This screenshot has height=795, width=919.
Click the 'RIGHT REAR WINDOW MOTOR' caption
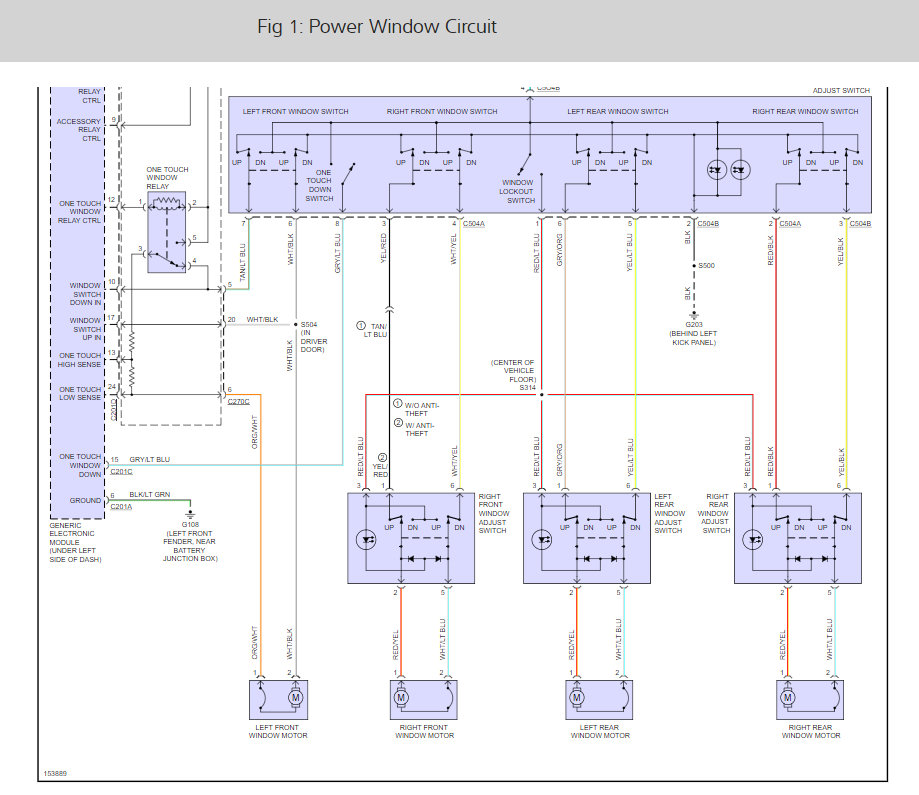coord(811,731)
